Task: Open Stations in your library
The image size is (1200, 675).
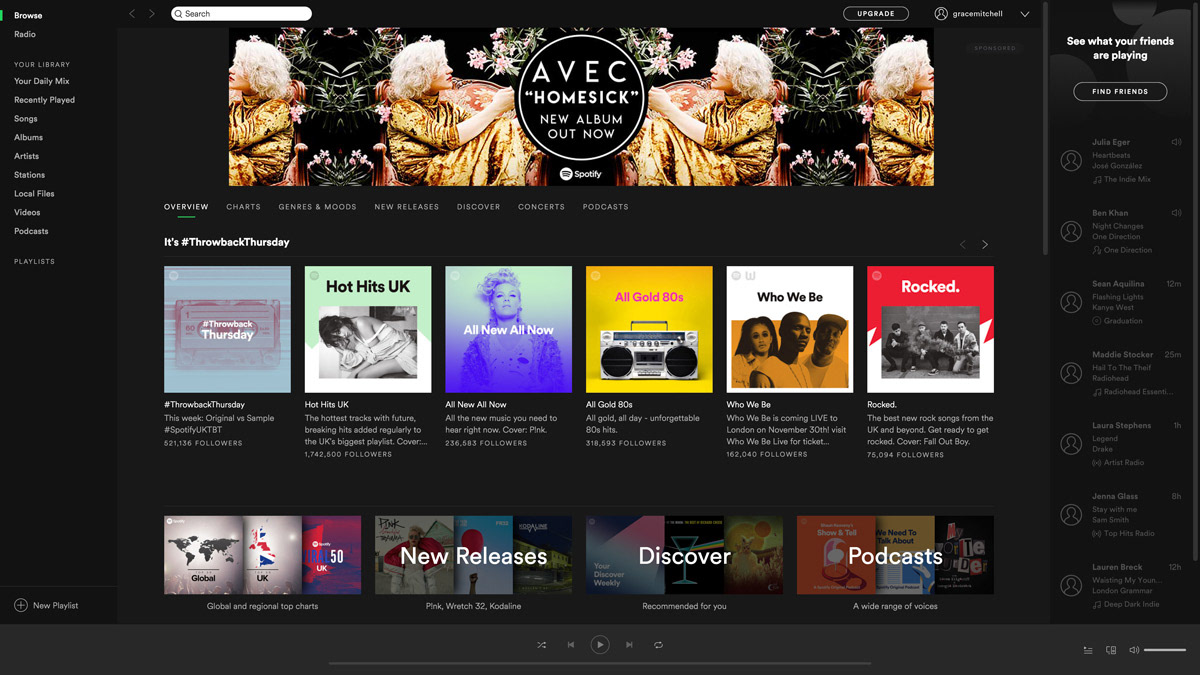Action: click(29, 175)
